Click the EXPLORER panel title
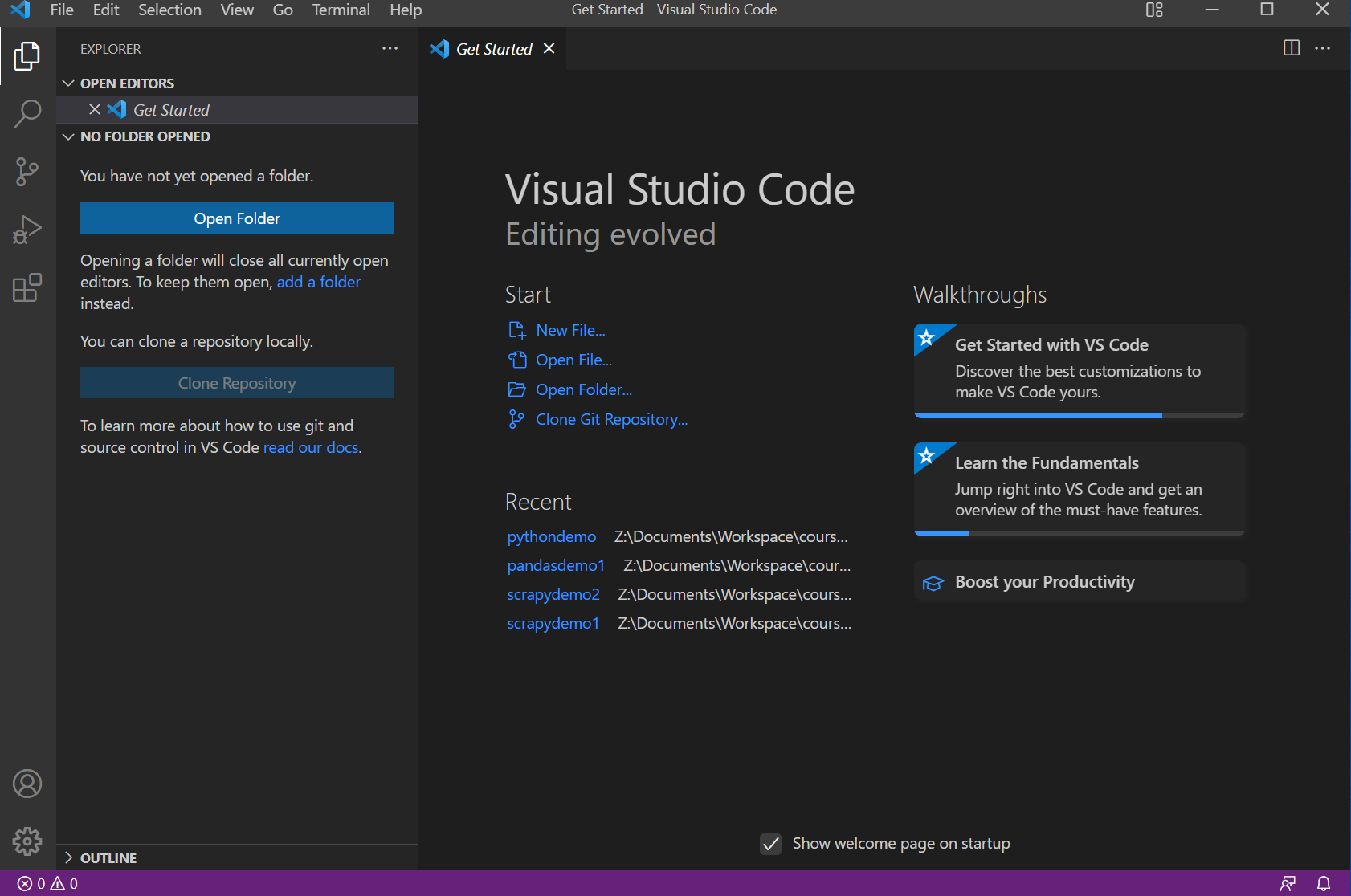This screenshot has height=896, width=1351. [111, 49]
